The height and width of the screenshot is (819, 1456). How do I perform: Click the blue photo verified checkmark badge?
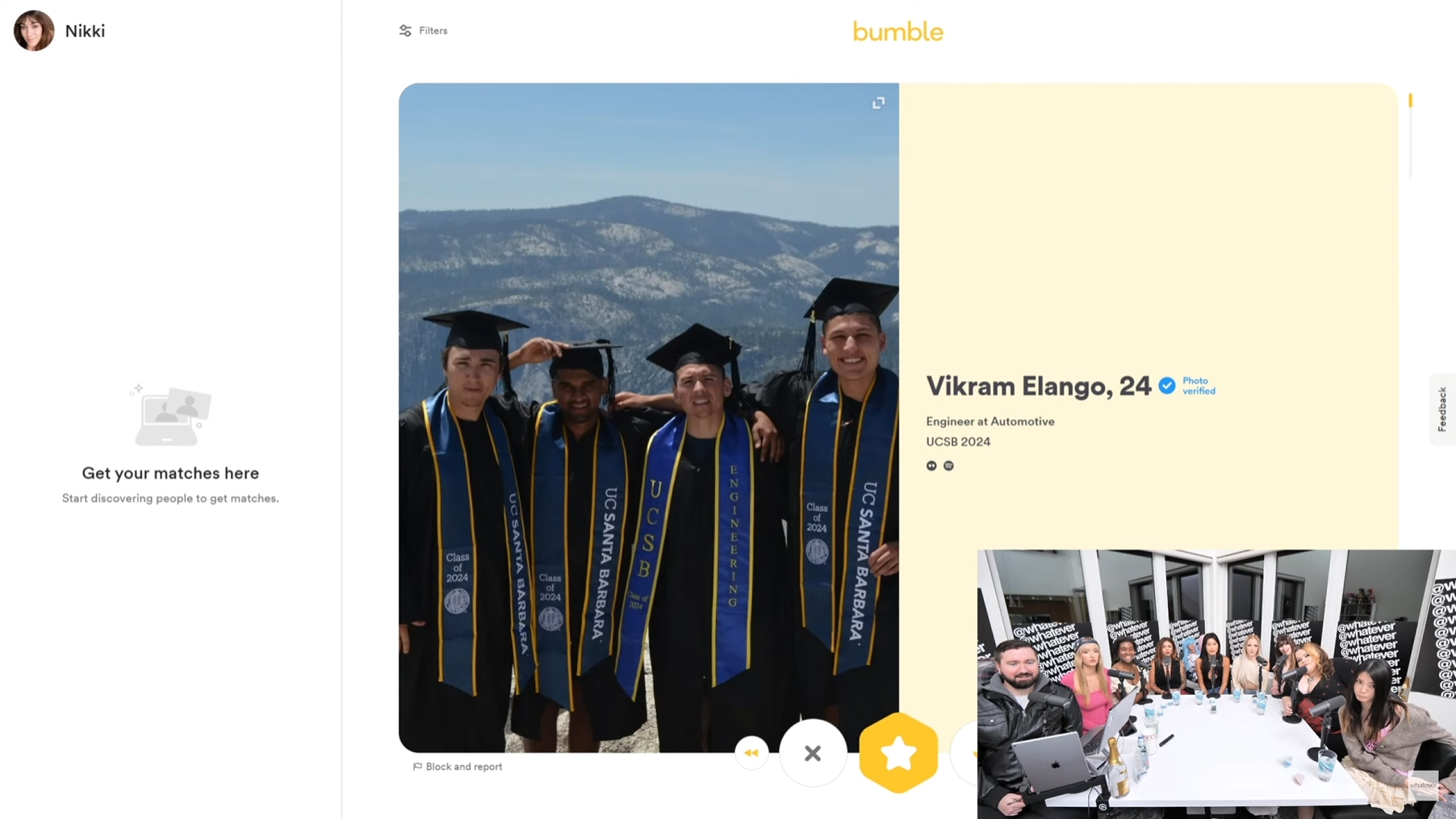(1166, 386)
